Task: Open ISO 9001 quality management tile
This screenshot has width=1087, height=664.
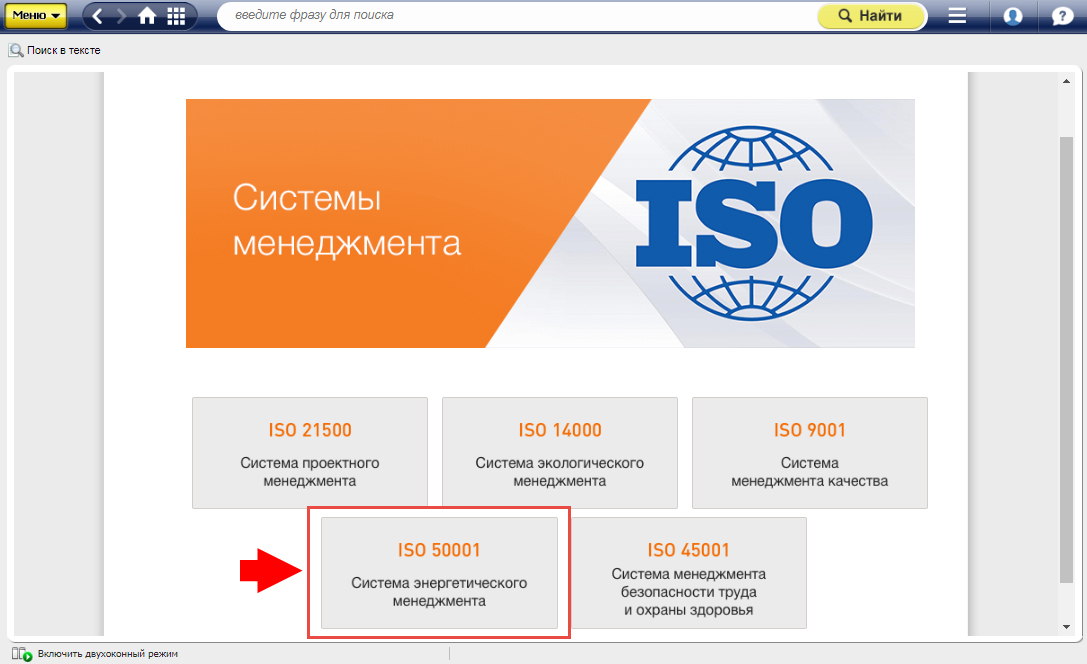Action: (810, 453)
